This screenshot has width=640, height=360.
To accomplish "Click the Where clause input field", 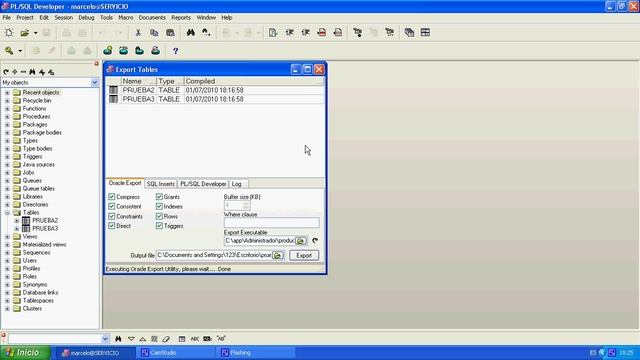I will 272,223.
